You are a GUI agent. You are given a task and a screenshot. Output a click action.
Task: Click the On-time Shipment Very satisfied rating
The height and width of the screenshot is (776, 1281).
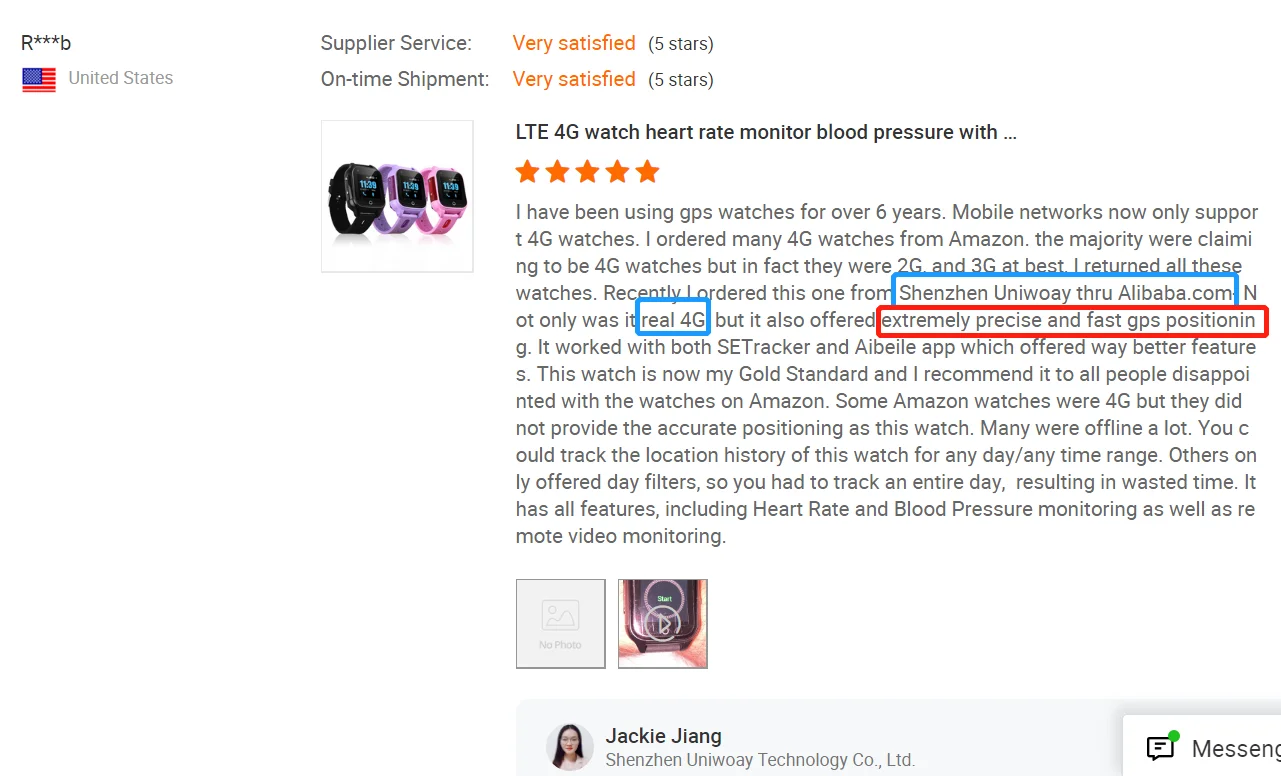tap(574, 79)
